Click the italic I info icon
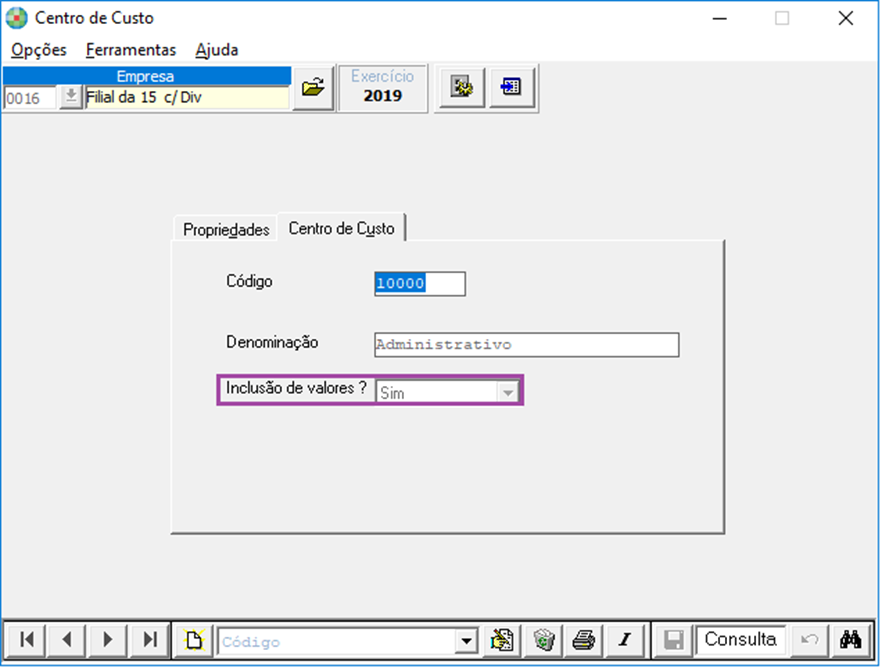 [625, 640]
